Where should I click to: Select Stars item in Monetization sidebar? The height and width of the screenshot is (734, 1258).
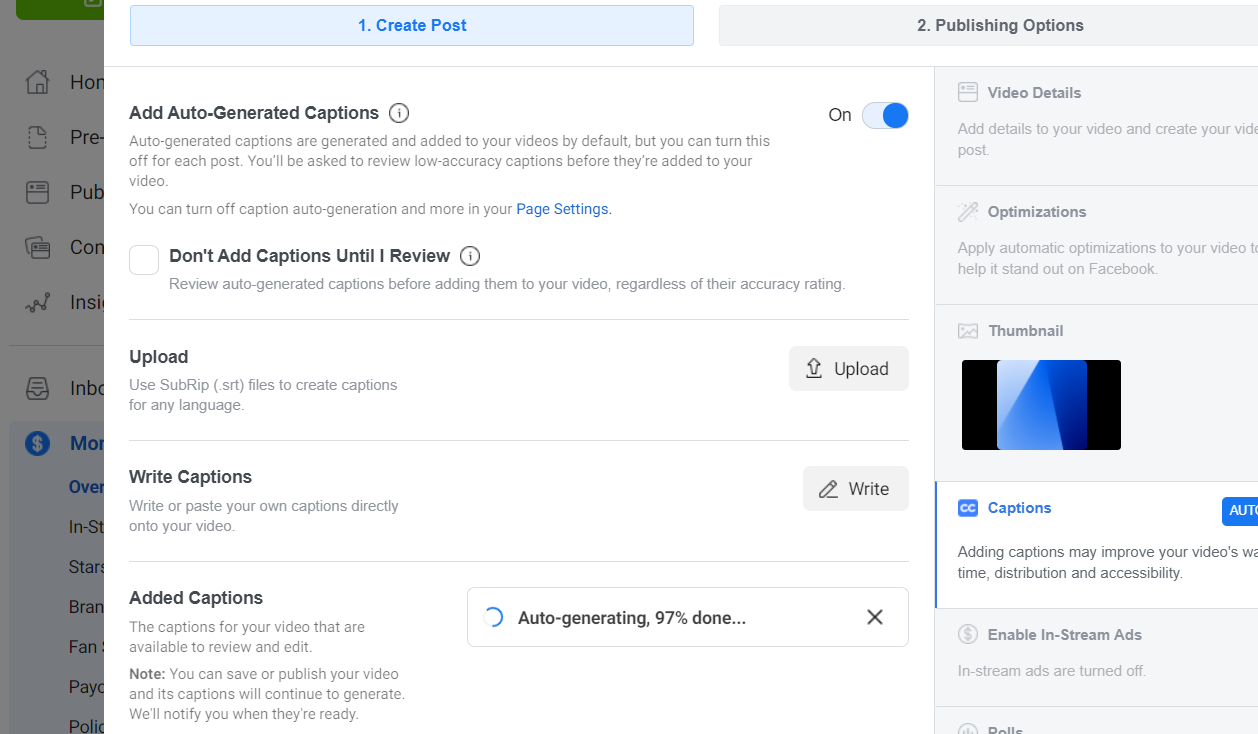(87, 567)
